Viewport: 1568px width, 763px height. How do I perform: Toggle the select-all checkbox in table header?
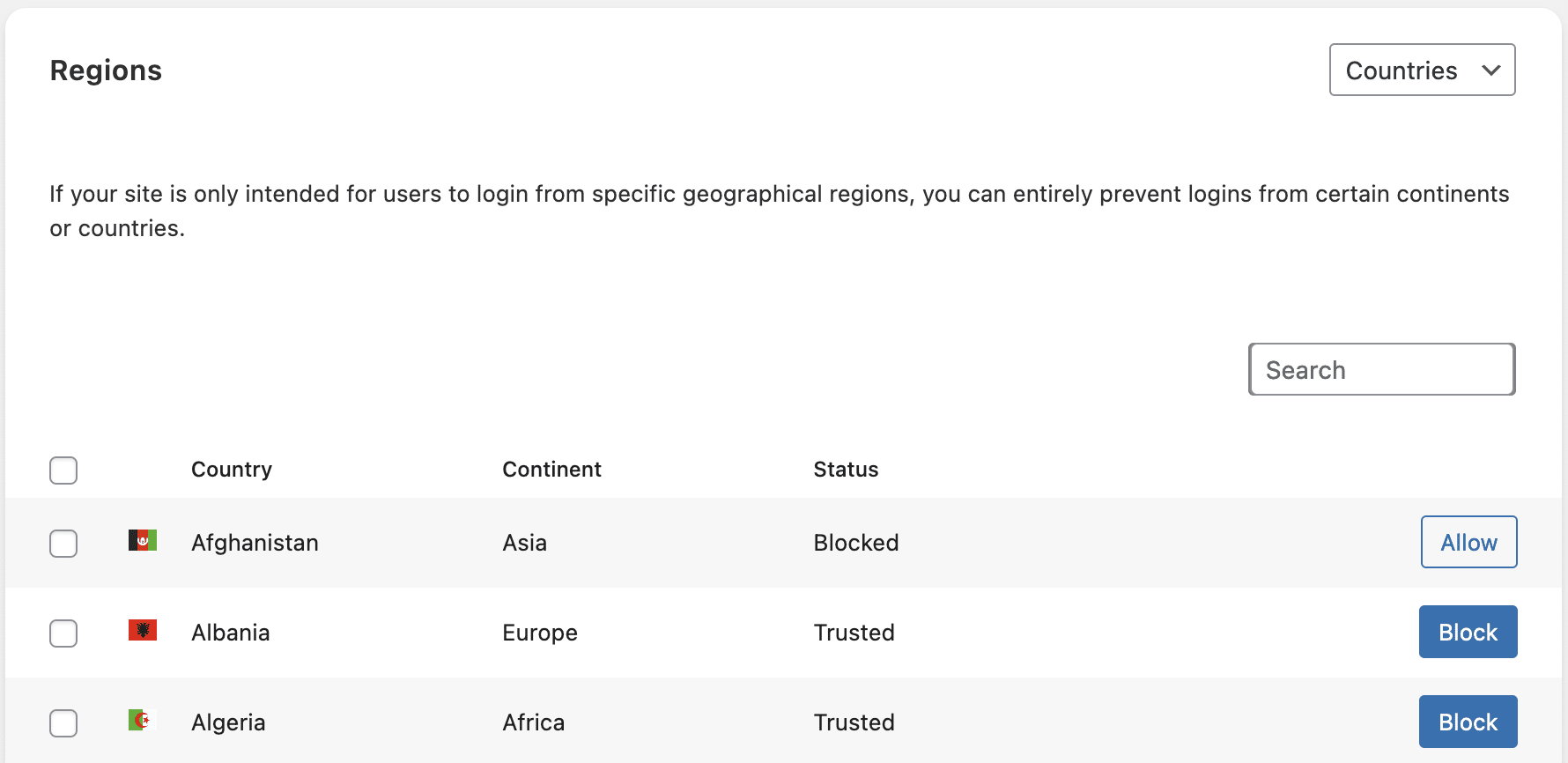[x=63, y=470]
